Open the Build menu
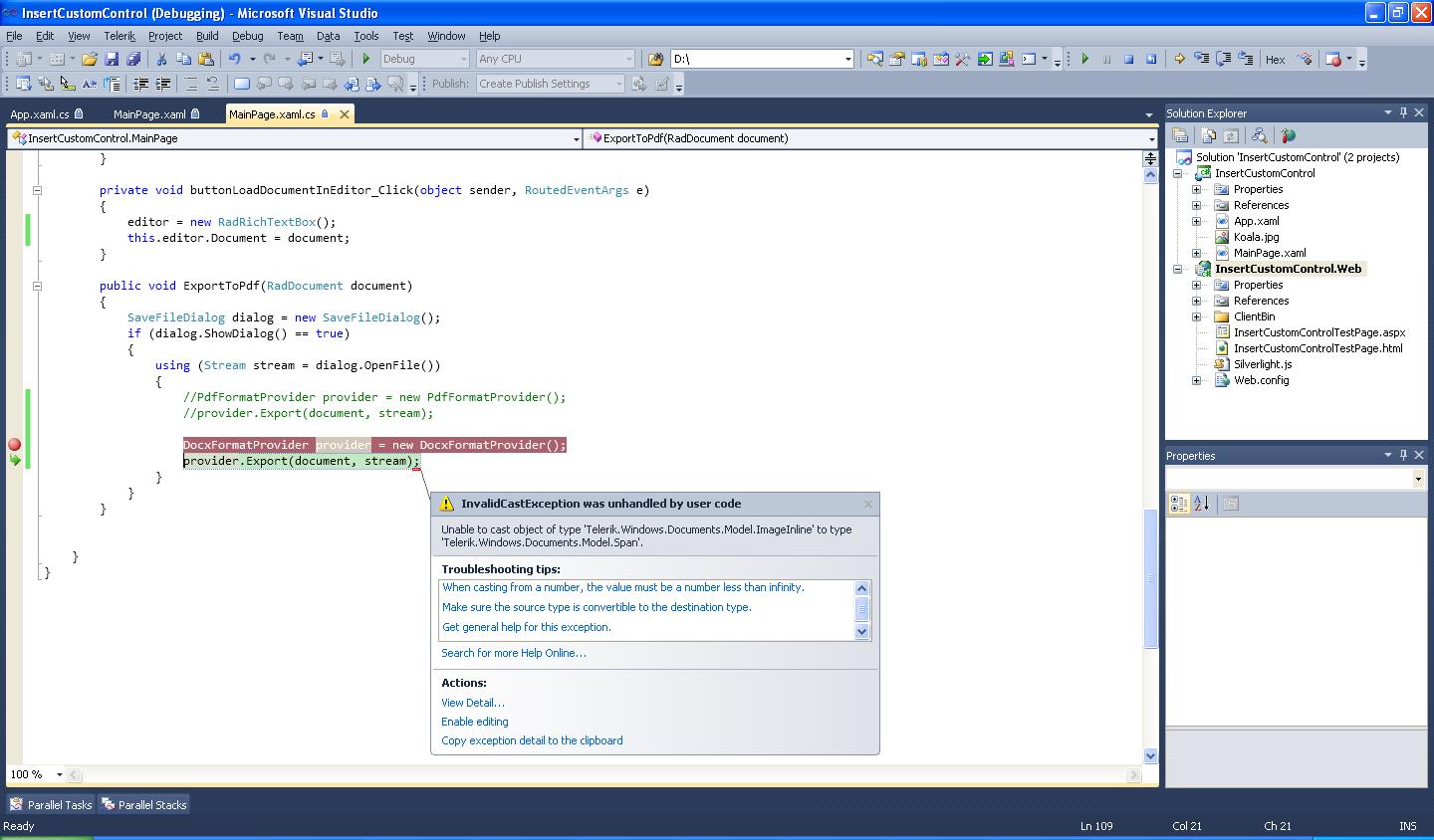The width and height of the screenshot is (1434, 840). [207, 36]
